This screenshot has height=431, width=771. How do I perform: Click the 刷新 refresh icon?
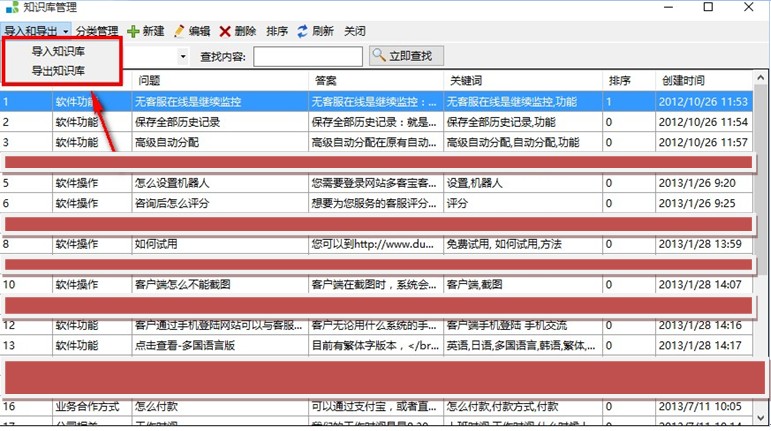point(301,32)
